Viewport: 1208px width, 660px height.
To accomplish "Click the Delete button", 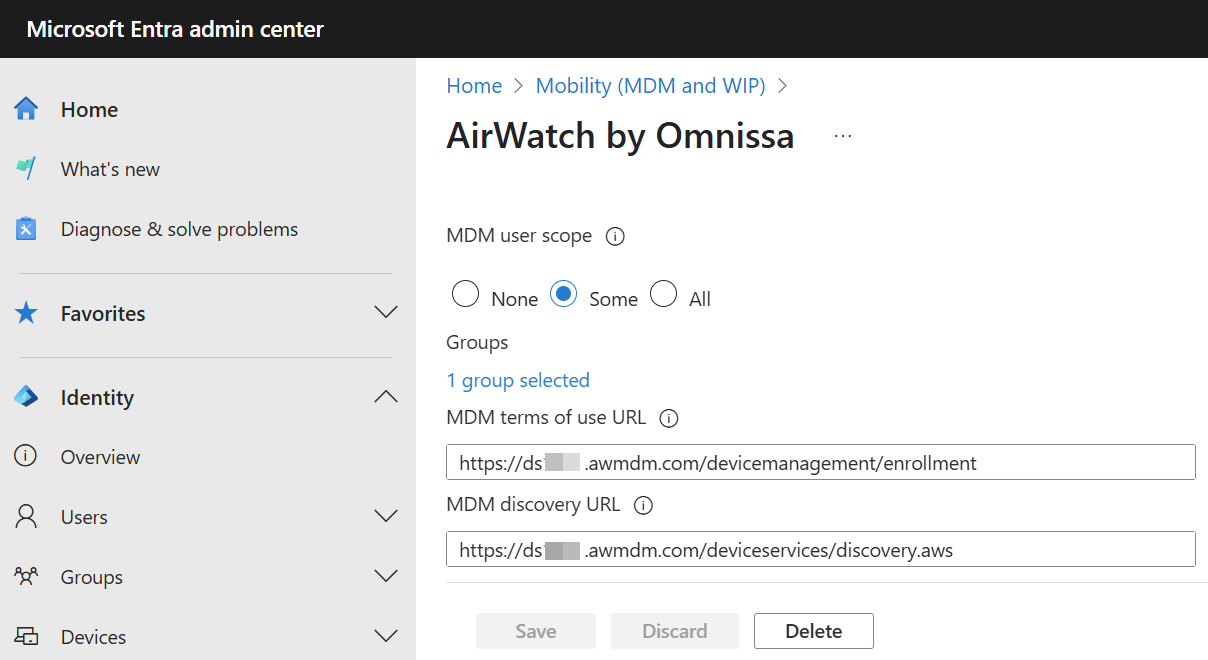I will (x=814, y=631).
